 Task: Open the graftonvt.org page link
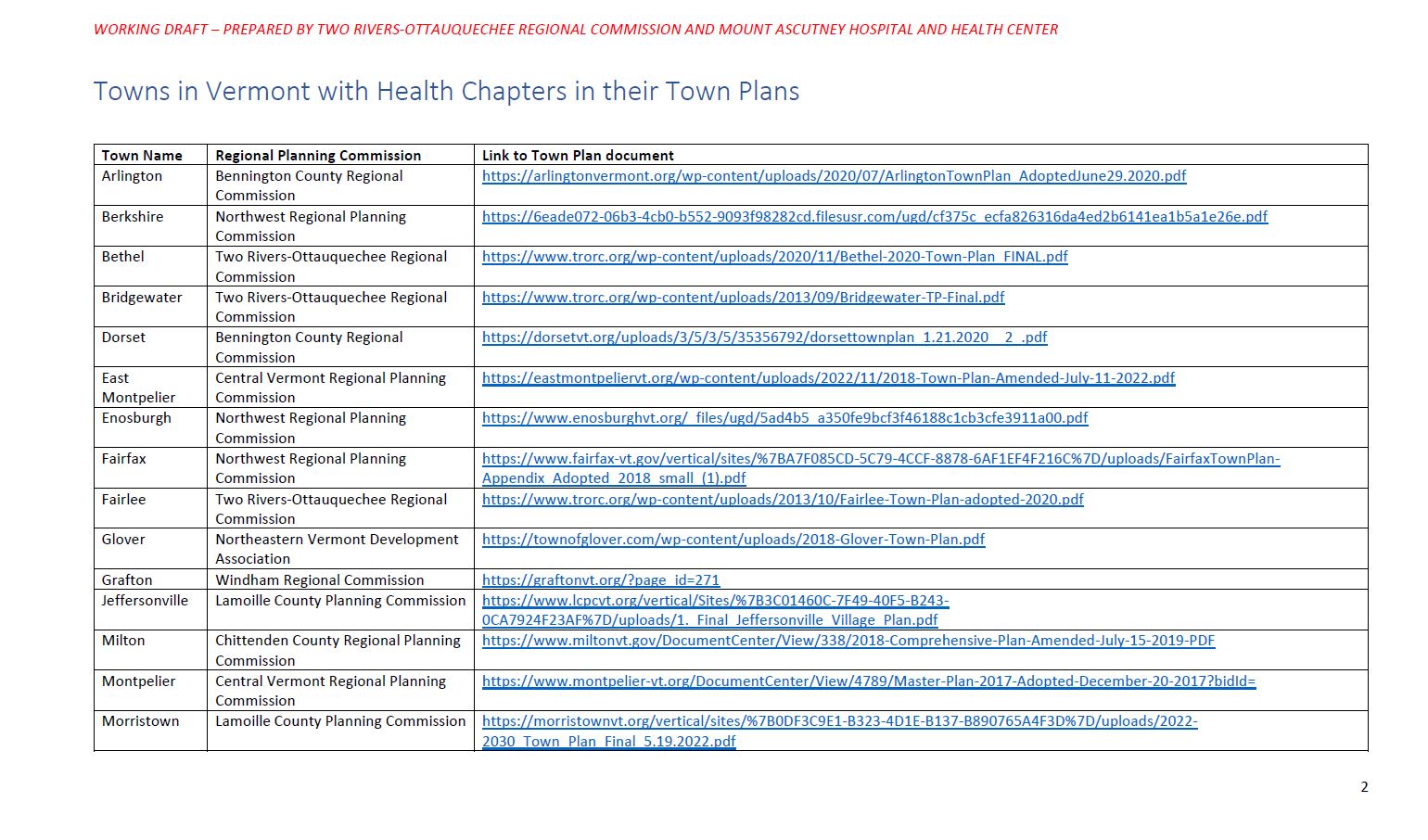[x=601, y=580]
